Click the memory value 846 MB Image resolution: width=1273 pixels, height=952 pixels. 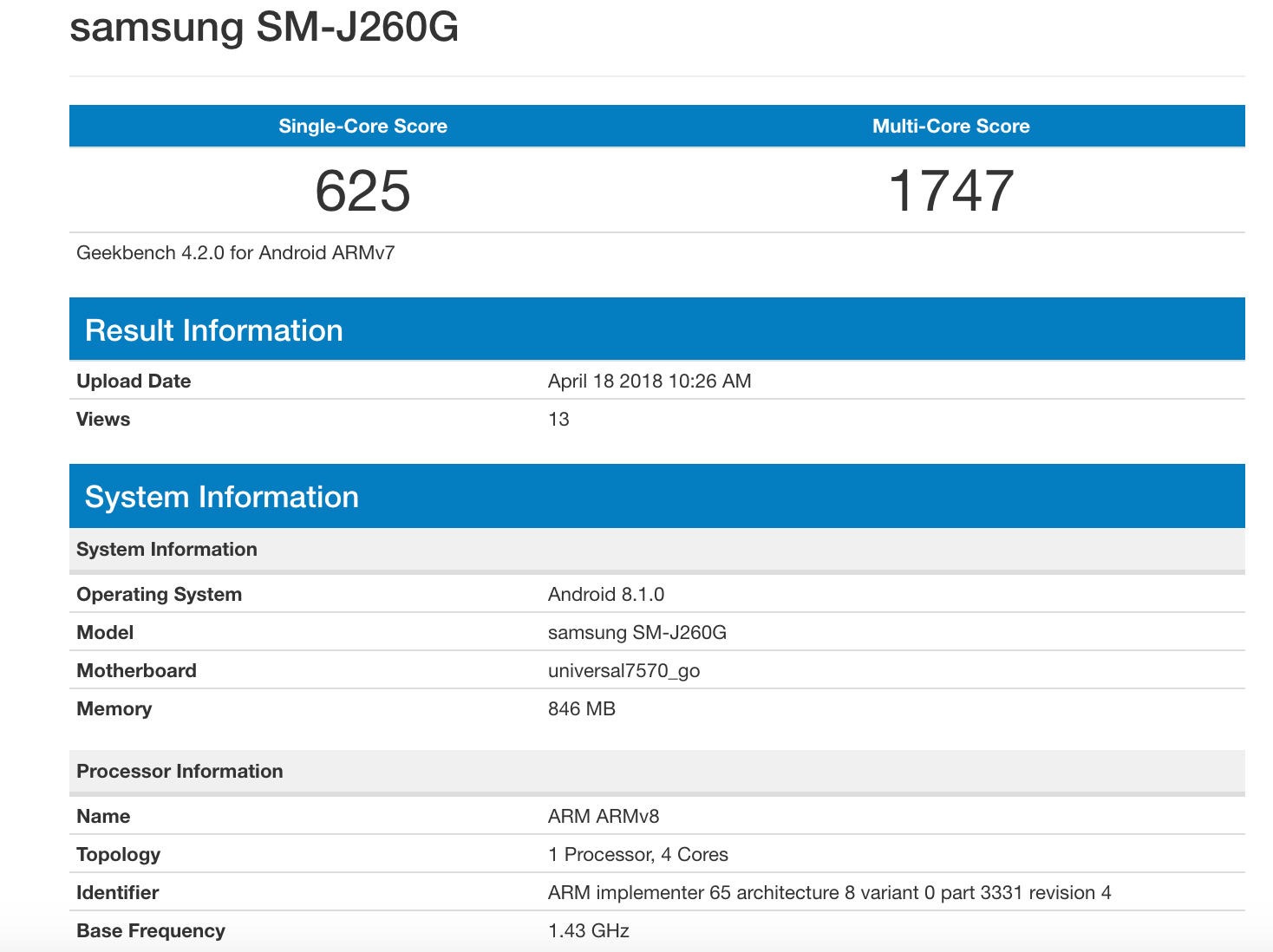[x=581, y=709]
